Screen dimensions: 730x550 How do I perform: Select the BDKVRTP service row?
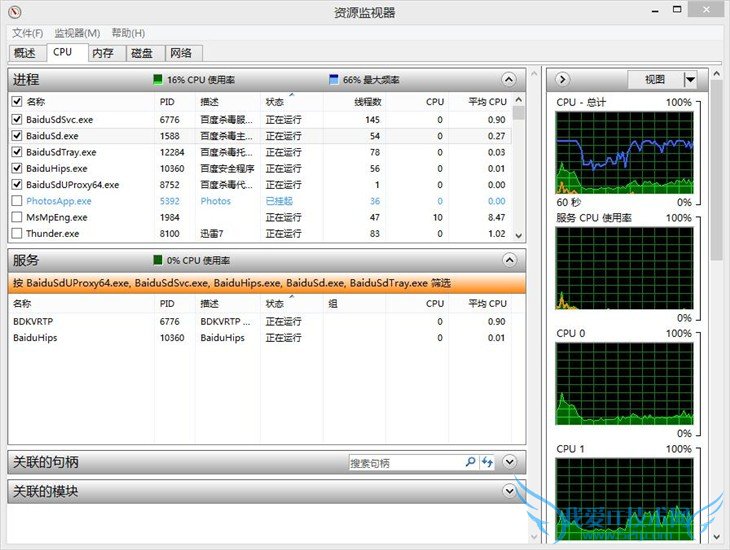261,321
